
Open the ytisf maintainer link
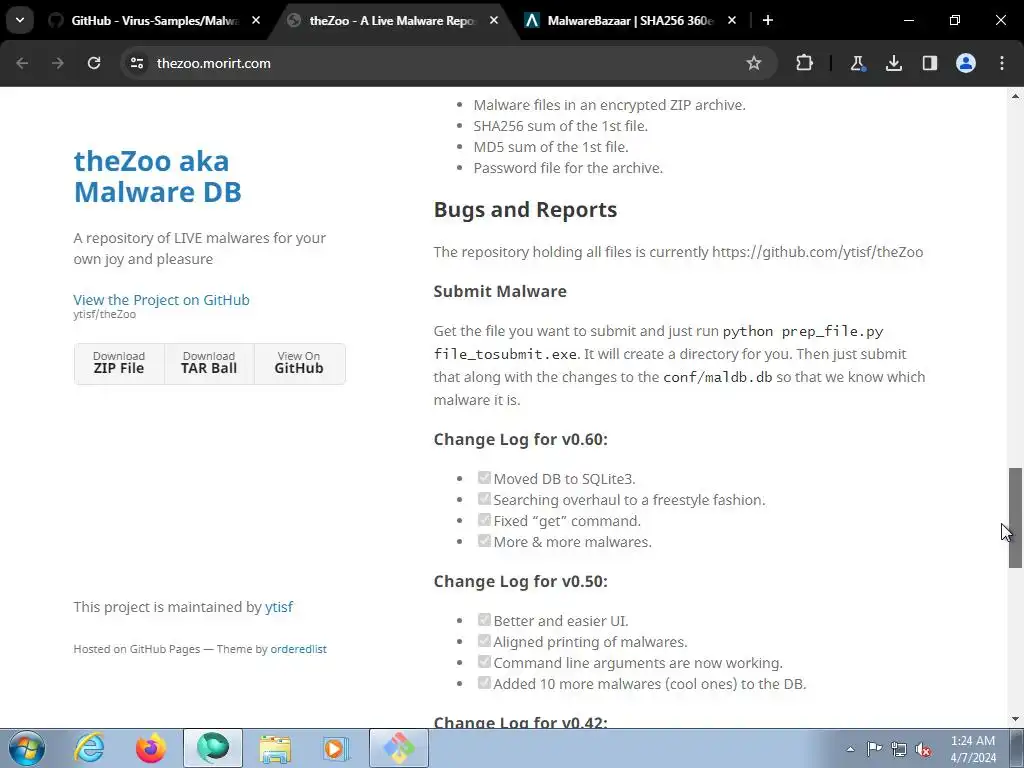(279, 607)
